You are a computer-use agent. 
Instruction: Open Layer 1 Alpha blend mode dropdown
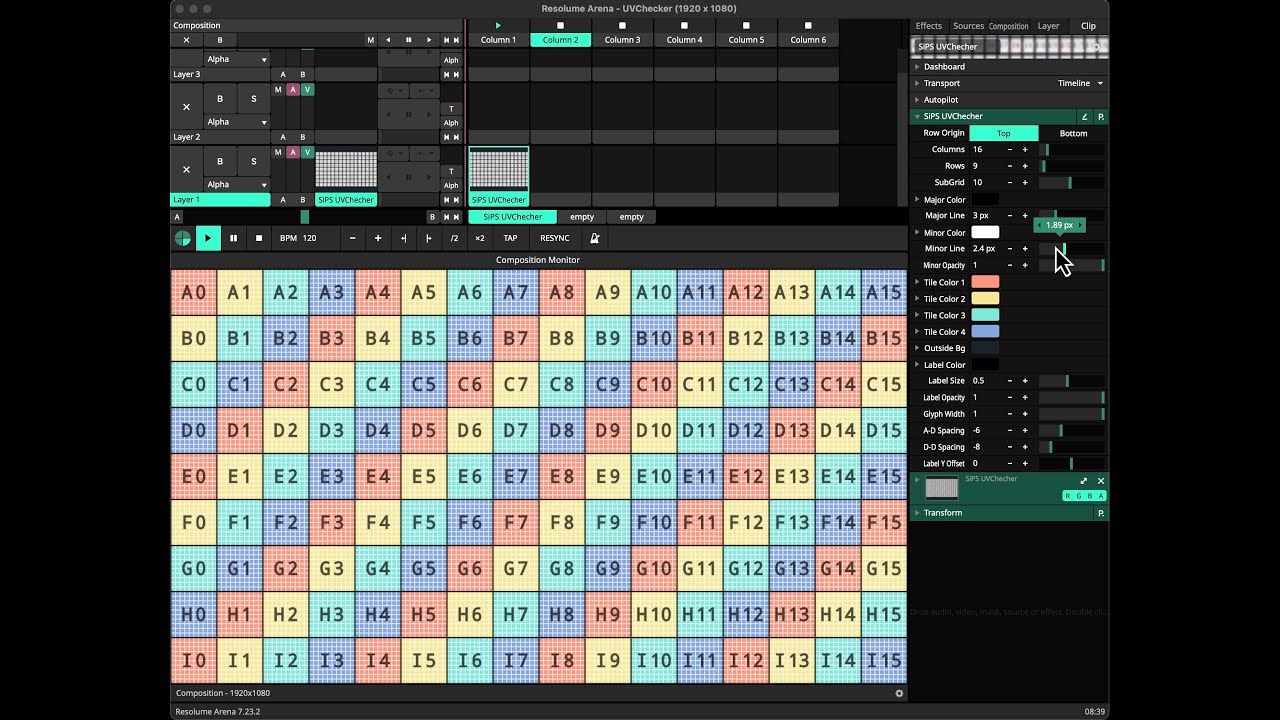pos(237,185)
